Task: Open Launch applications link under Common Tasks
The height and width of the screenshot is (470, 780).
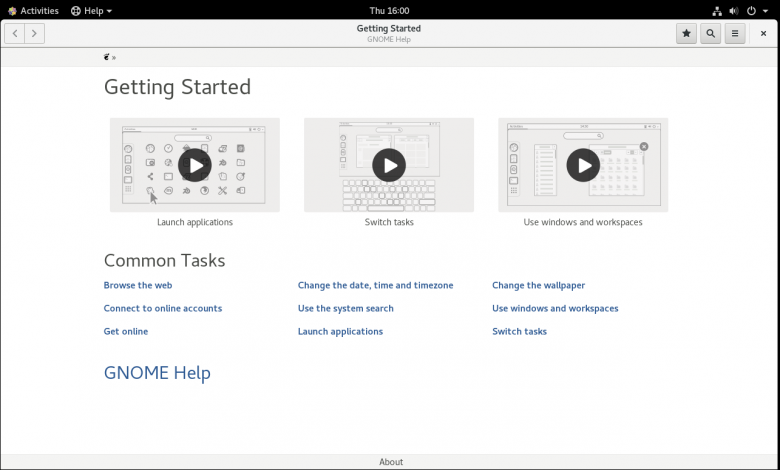Action: 340,331
